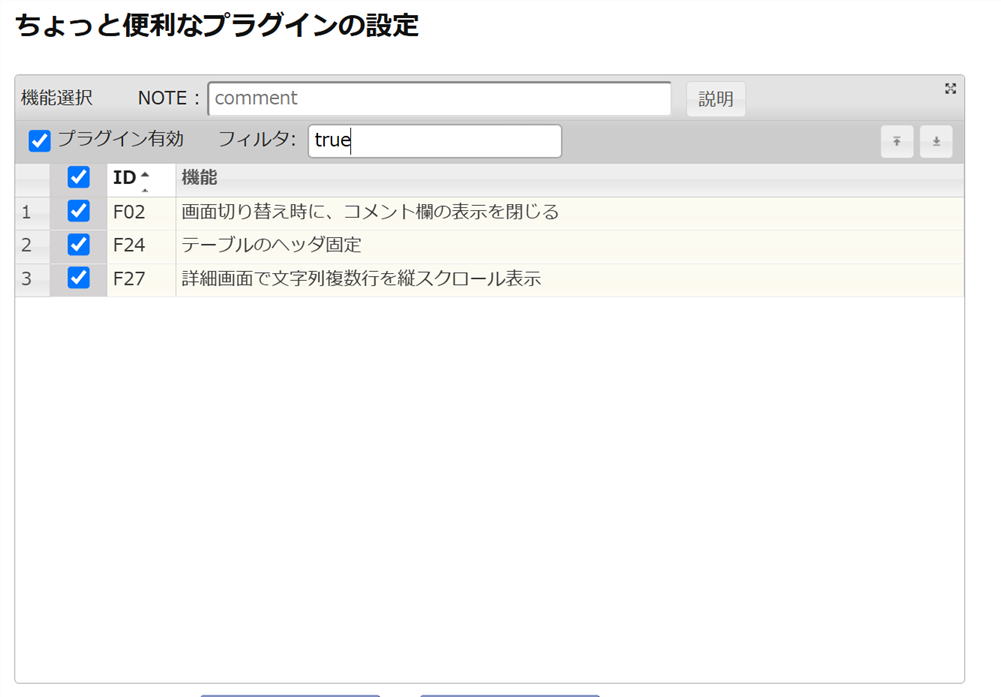Click 詳細画面で文字列複数行を縦スクロール表示 row text

click(x=361, y=279)
